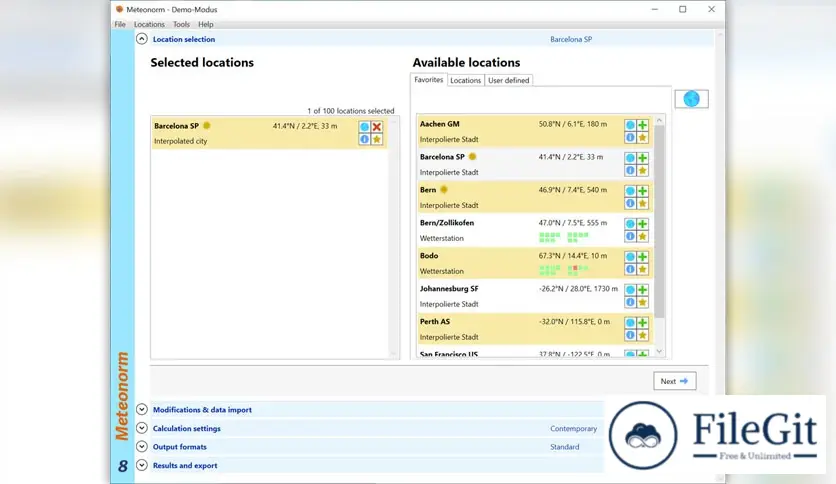Show info for selected Barcelona SP location
The width and height of the screenshot is (836, 484).
click(365, 139)
